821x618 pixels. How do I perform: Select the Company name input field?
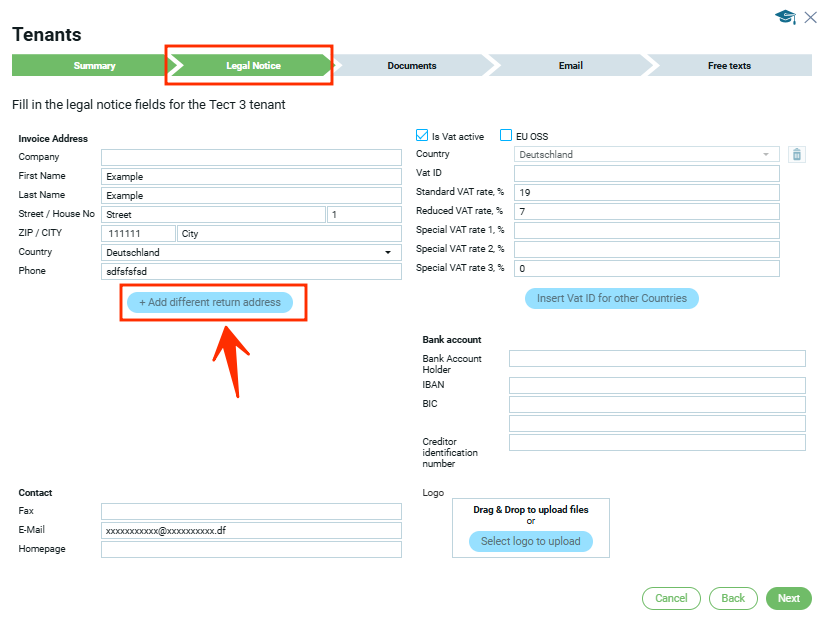(250, 157)
